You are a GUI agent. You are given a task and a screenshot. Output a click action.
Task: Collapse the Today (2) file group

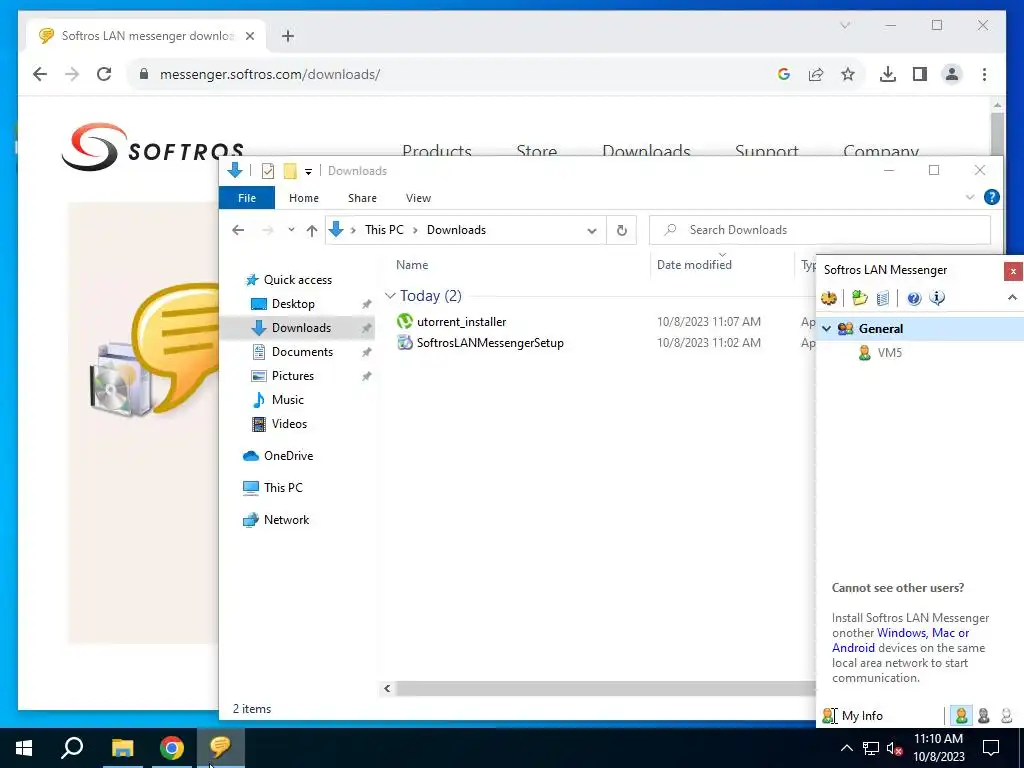[391, 296]
